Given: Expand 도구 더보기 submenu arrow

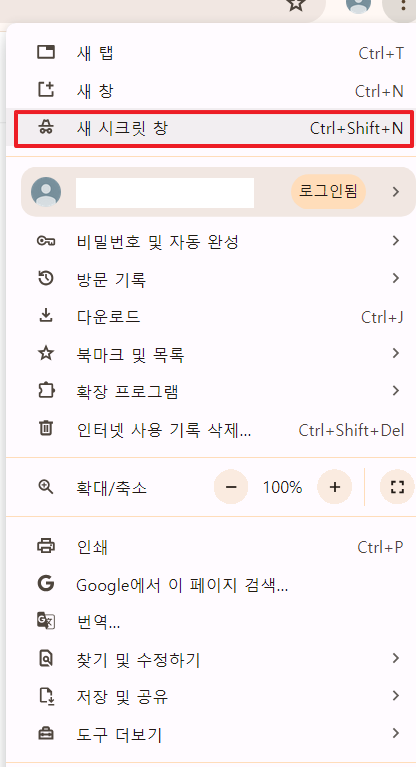Looking at the screenshot, I should pos(396,734).
